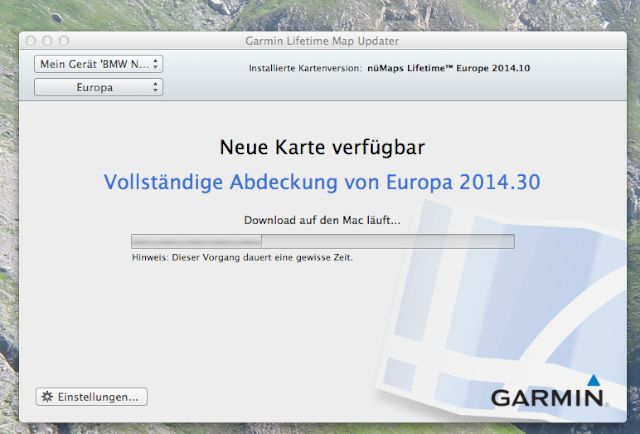This screenshot has height=434, width=640.
Task: Open the Mein Gerät device dropdown
Action: 98,64
